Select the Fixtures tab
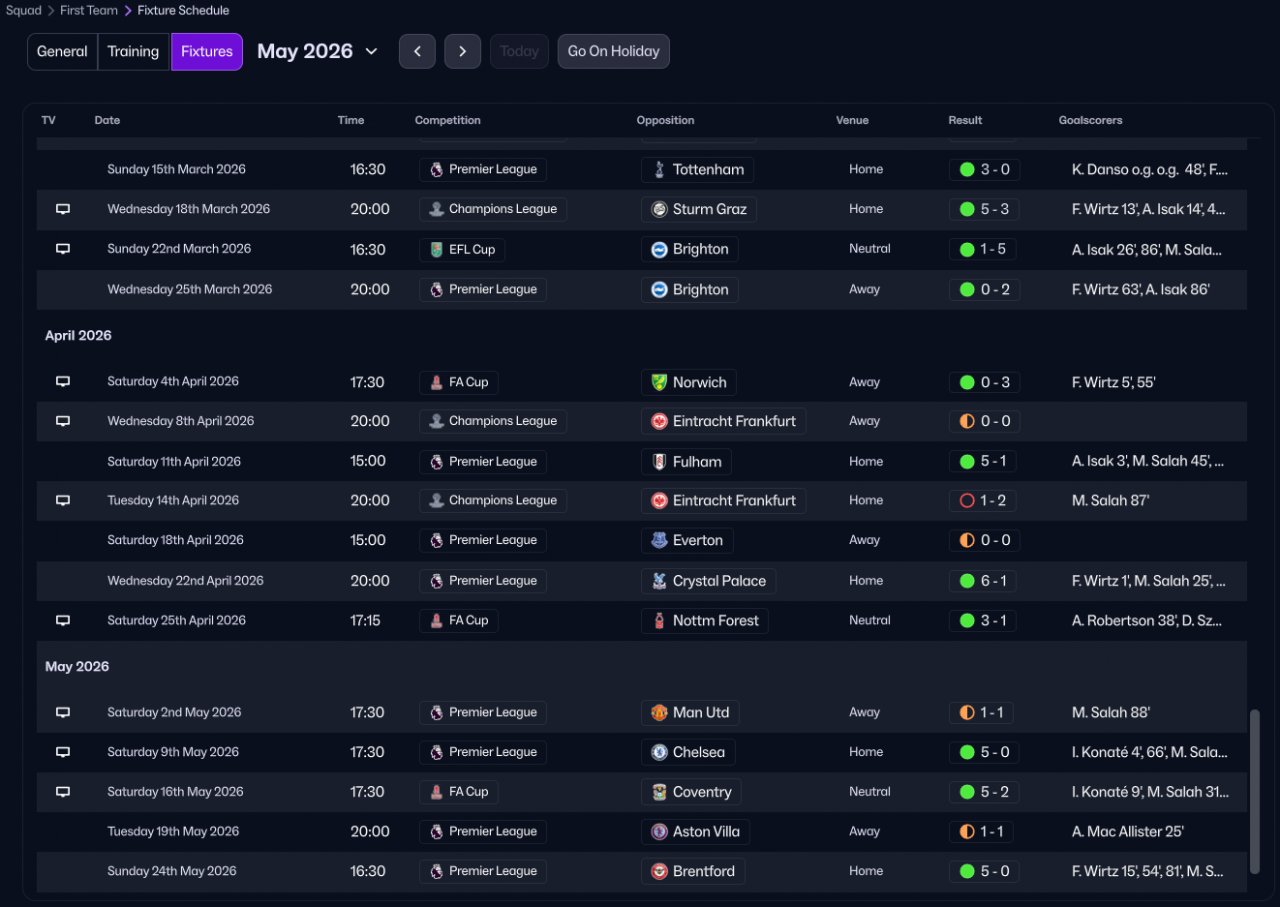Viewport: 1280px width, 907px height. pyautogui.click(x=207, y=52)
